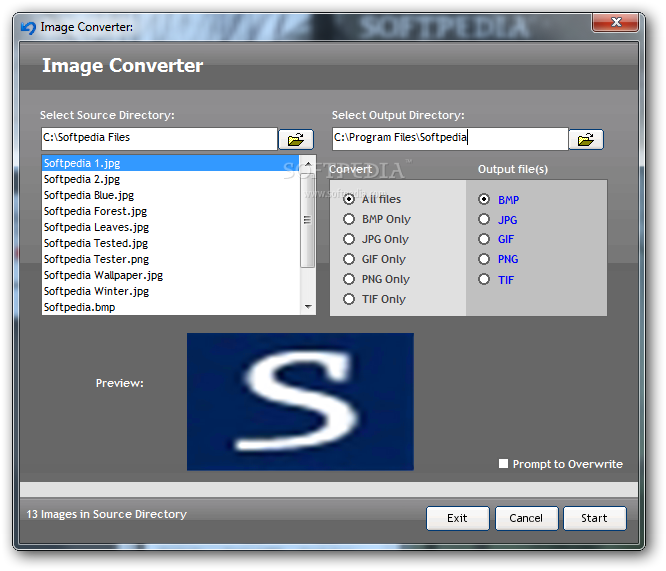Select Softpedia Blue.jpg in file list
Viewport: 666px width, 571px height.
[171, 195]
